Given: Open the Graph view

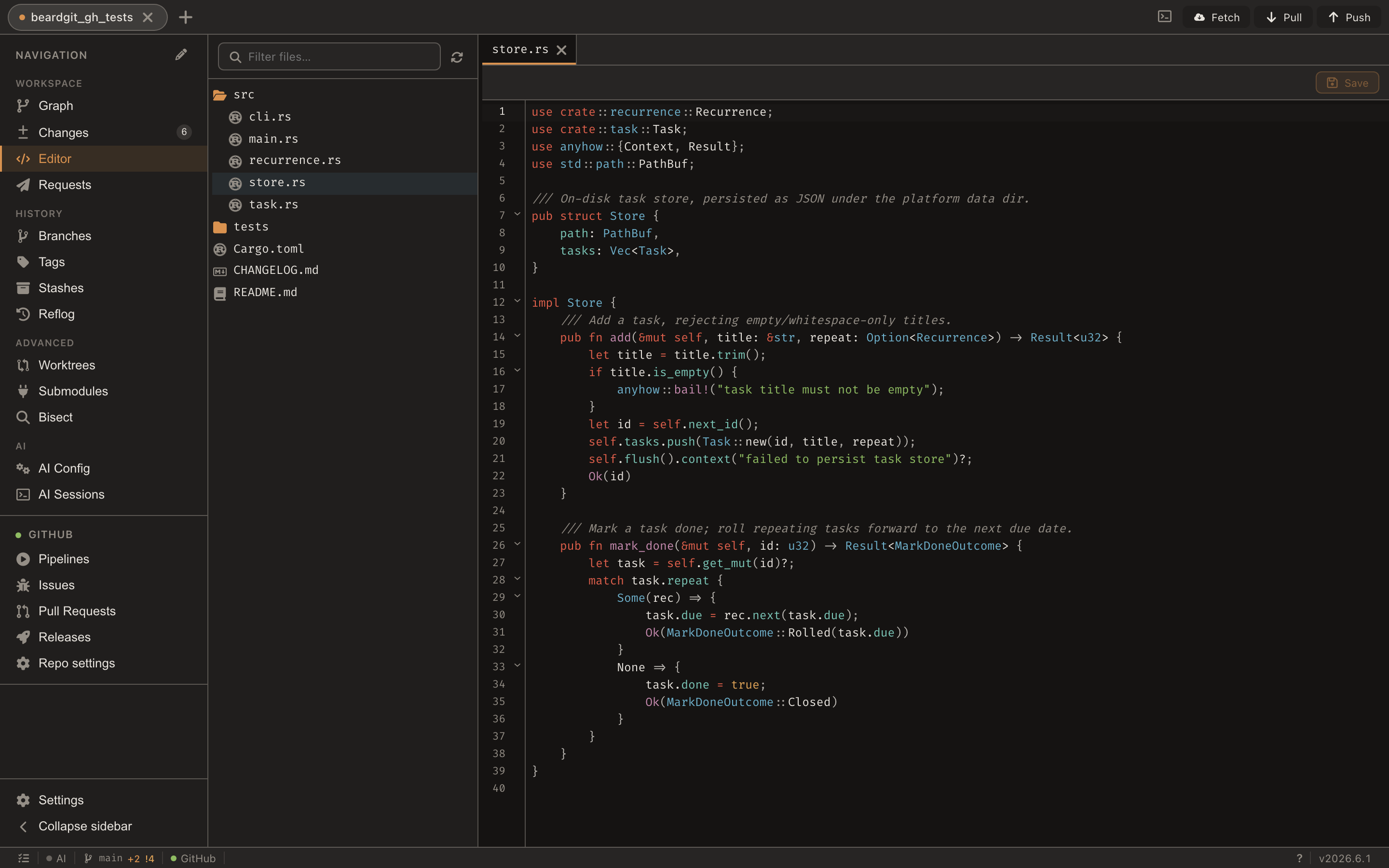Looking at the screenshot, I should [104, 106].
